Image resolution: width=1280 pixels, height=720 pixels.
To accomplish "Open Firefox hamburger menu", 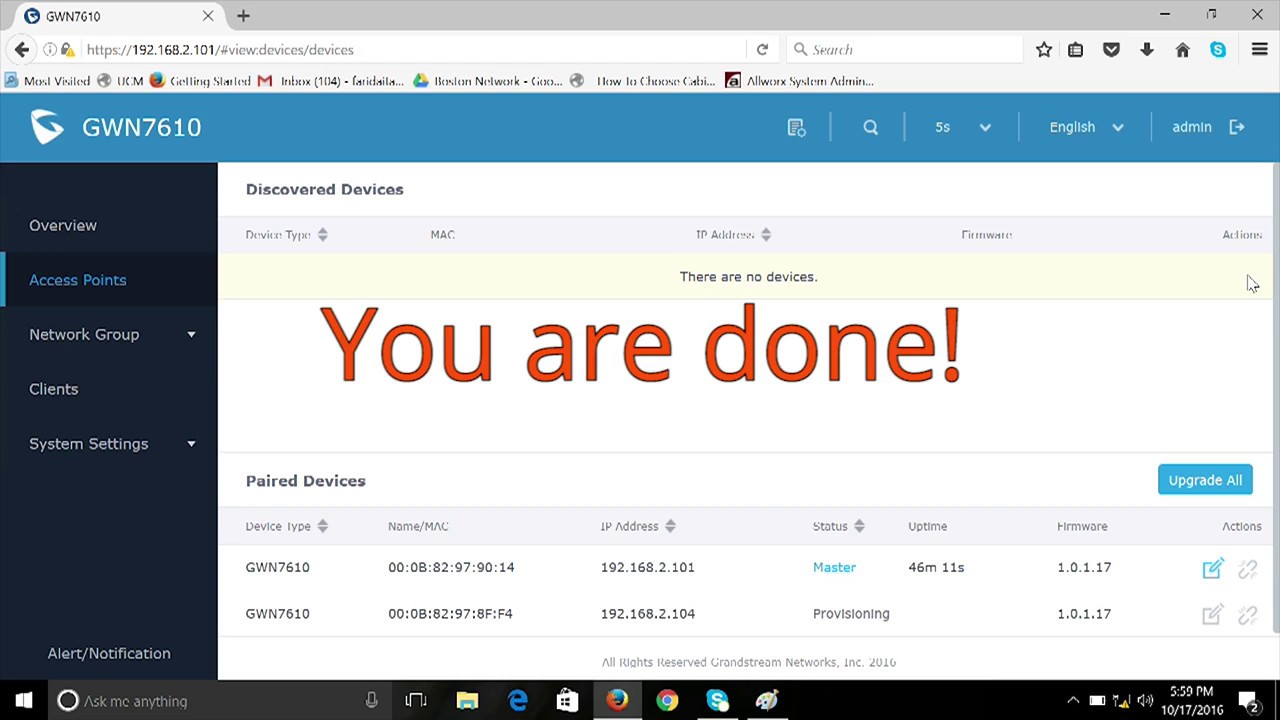I will [x=1260, y=49].
